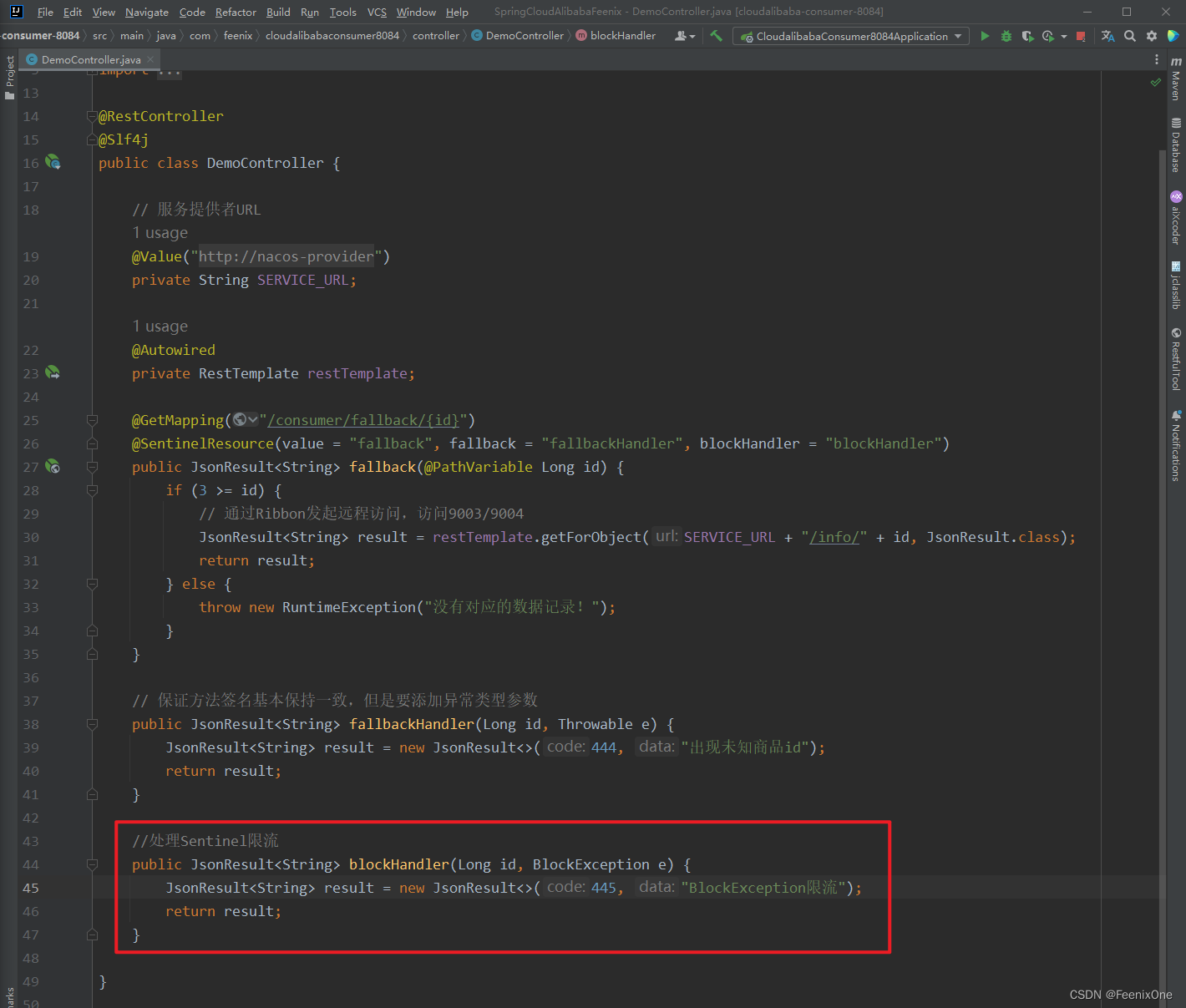The height and width of the screenshot is (1008, 1186).
Task: Open the Tools menu
Action: pyautogui.click(x=342, y=12)
